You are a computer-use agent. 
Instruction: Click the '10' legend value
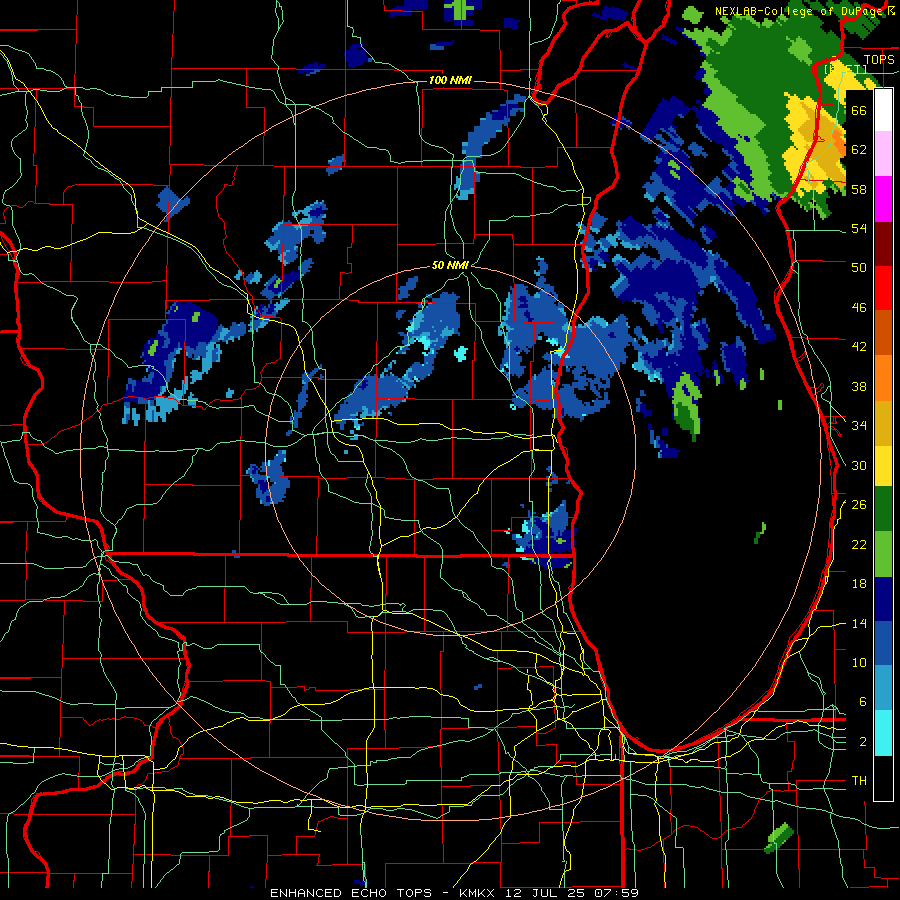click(x=859, y=662)
